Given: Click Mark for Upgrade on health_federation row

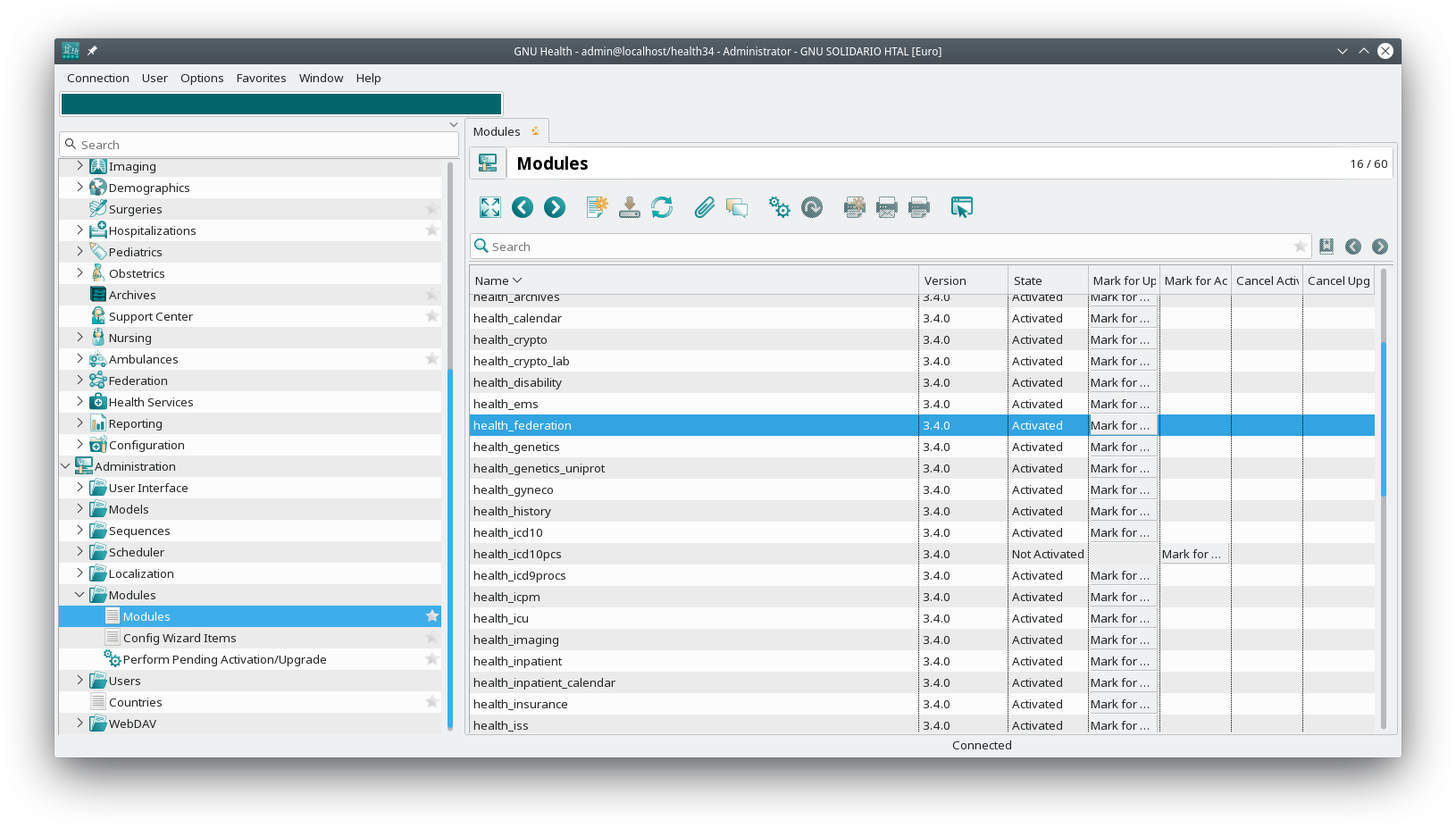Looking at the screenshot, I should coord(1124,425).
